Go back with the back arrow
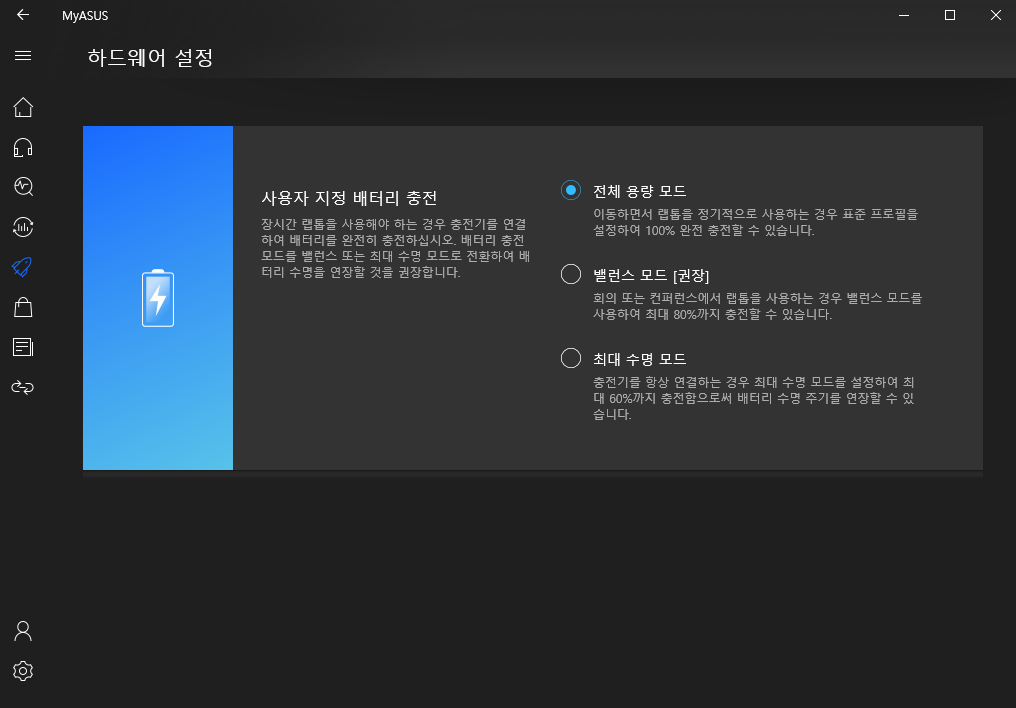Screen dimensions: 1016x708 point(23,14)
